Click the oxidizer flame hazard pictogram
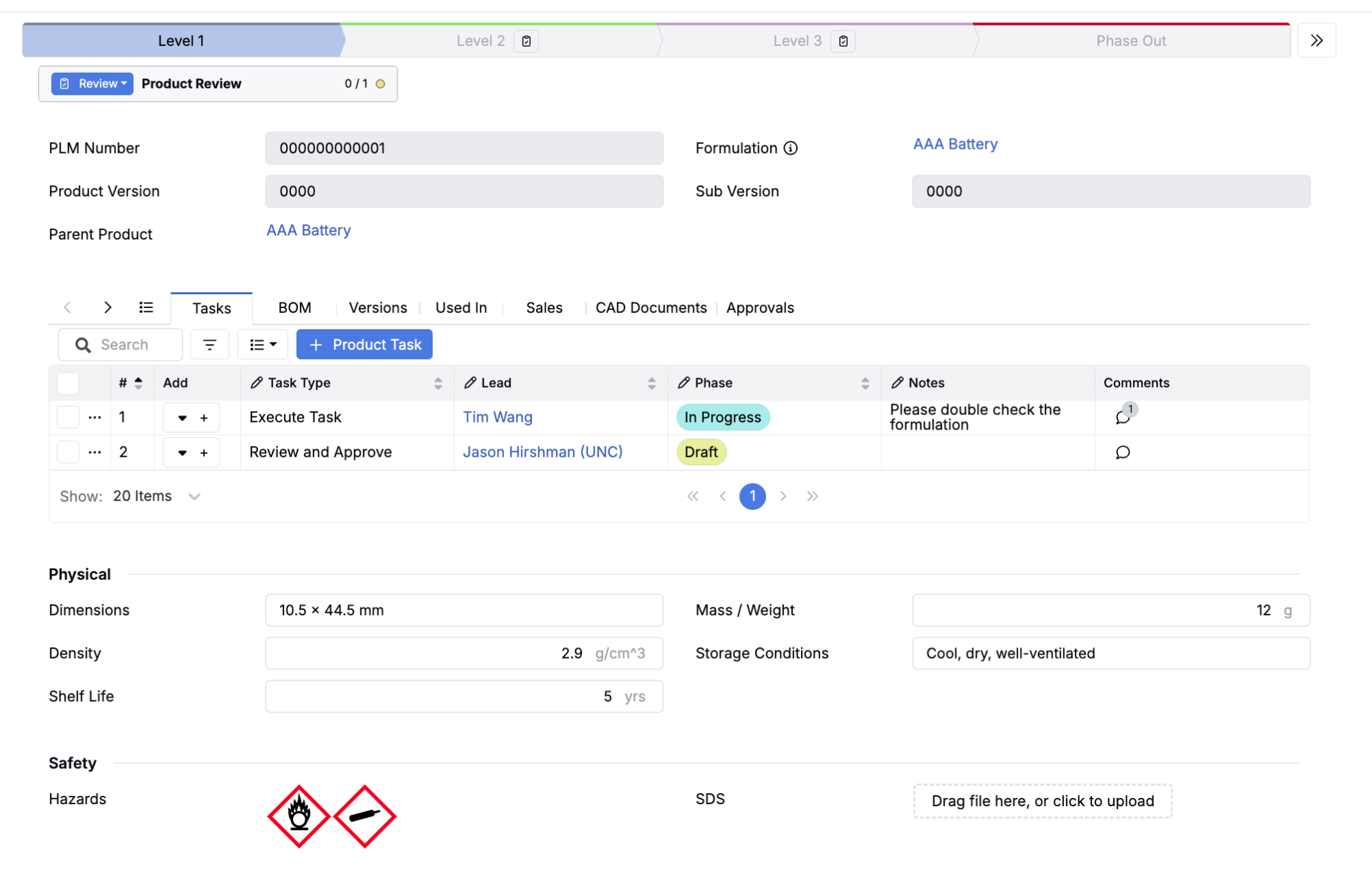 [299, 816]
